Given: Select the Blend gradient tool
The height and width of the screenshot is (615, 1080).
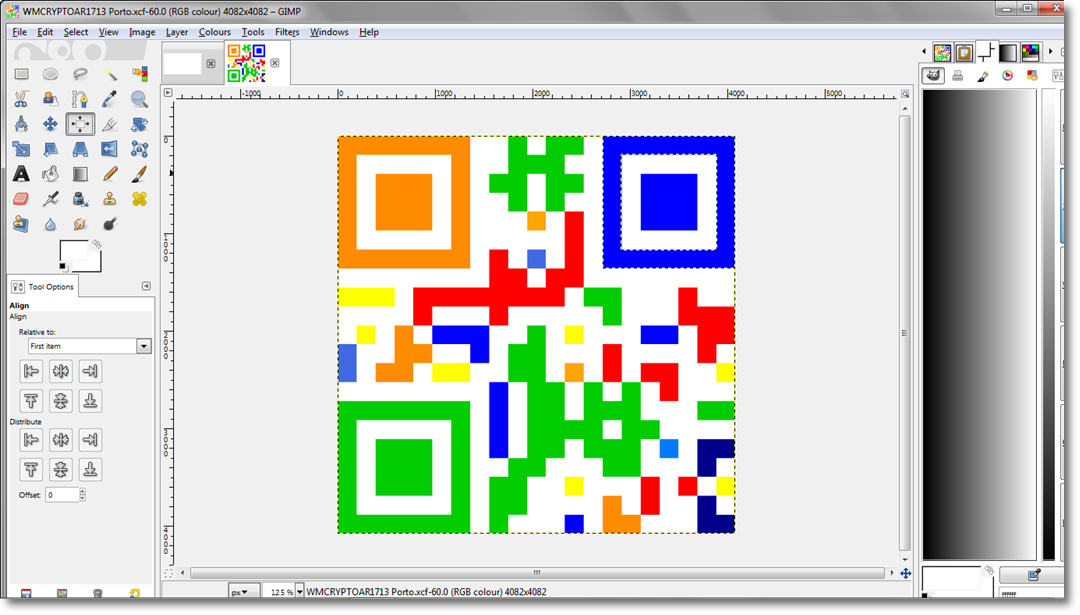Looking at the screenshot, I should coord(80,174).
